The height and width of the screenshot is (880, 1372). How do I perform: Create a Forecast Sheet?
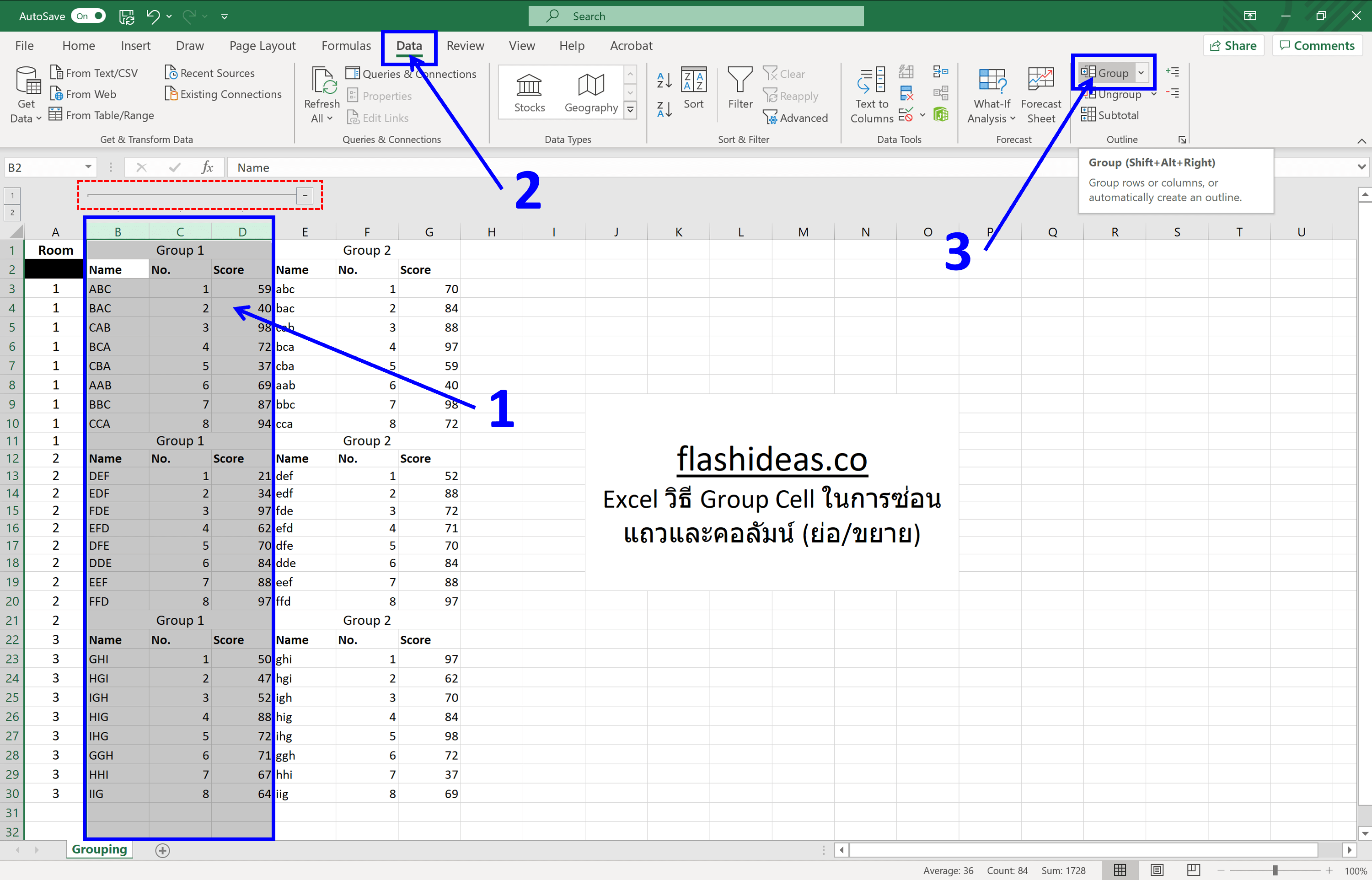tap(1041, 94)
